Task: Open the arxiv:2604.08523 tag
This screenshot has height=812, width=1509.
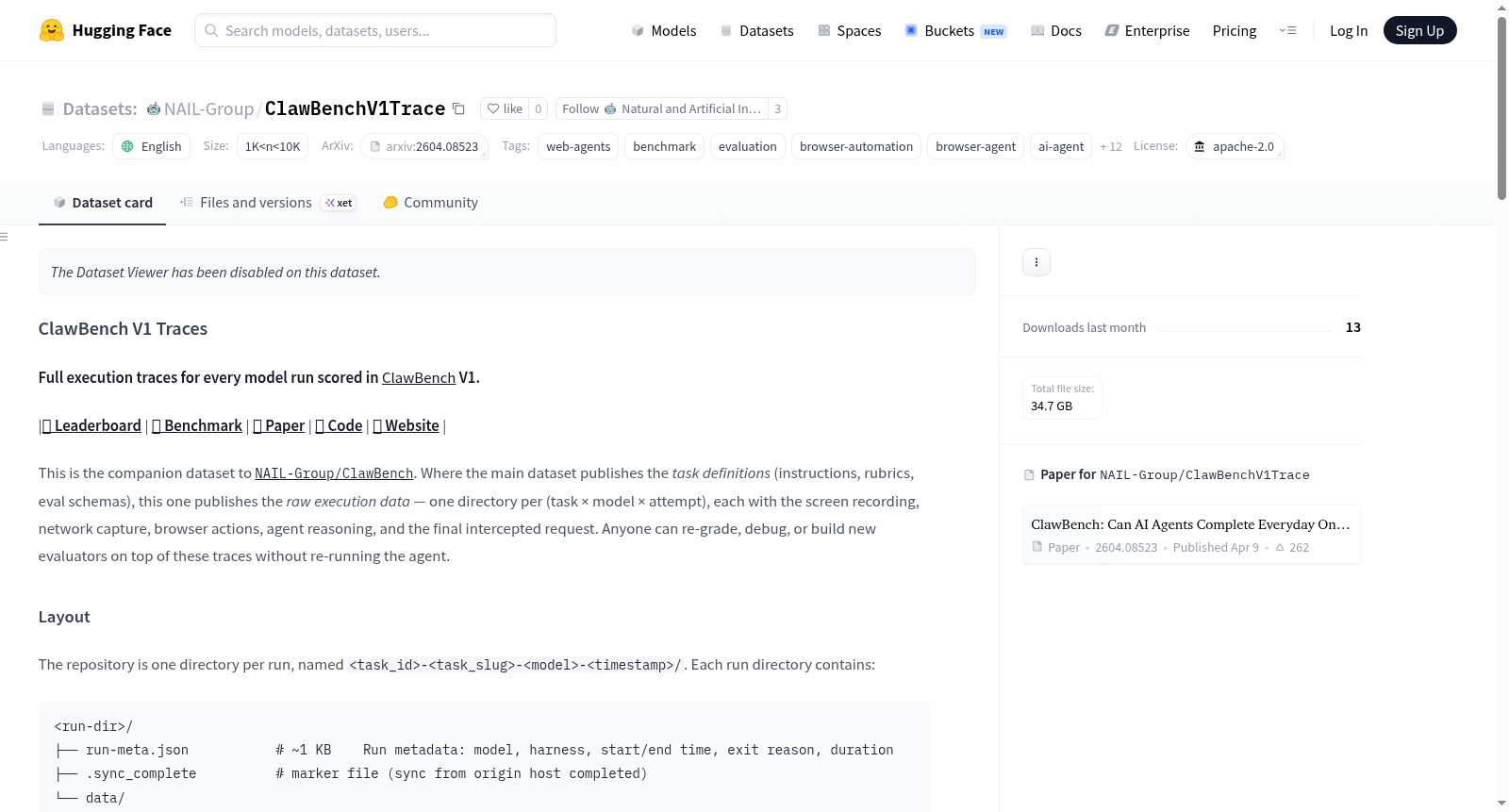Action: [x=424, y=146]
